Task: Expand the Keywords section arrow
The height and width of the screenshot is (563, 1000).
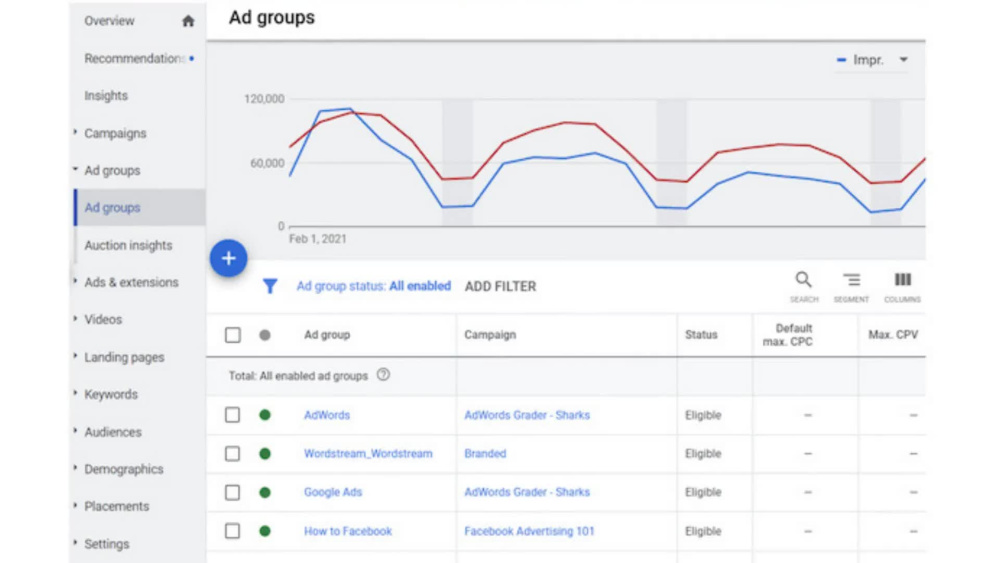Action: pyautogui.click(x=75, y=393)
